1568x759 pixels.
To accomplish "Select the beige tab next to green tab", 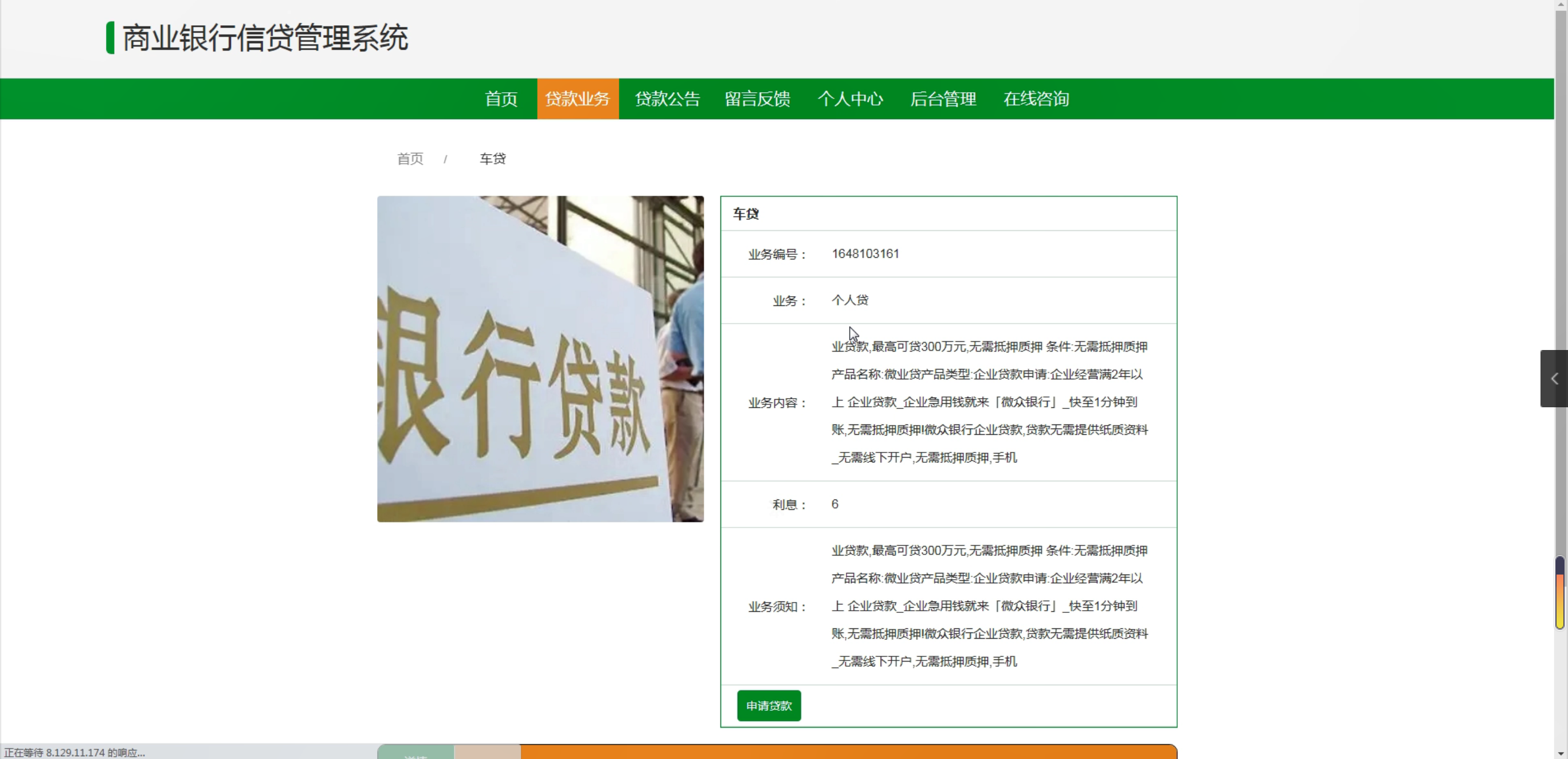I will pos(487,752).
